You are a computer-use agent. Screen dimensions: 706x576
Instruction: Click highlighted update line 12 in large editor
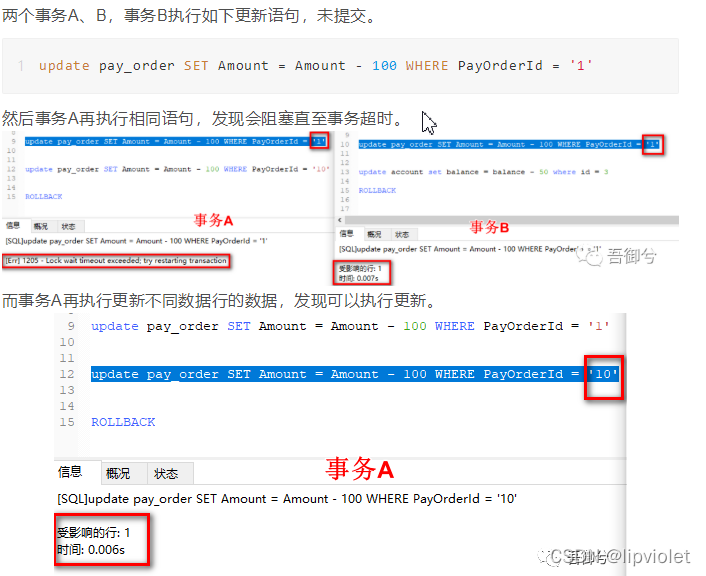click(x=354, y=374)
